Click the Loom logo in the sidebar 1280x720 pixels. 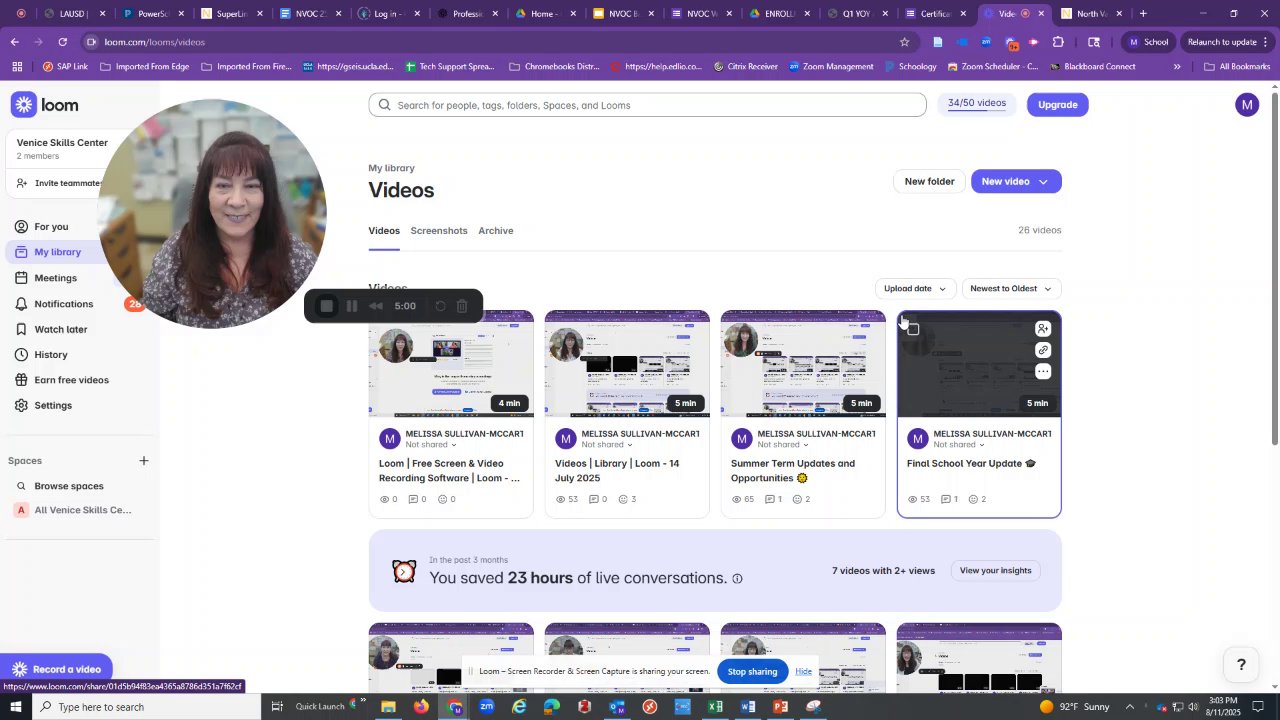click(45, 105)
